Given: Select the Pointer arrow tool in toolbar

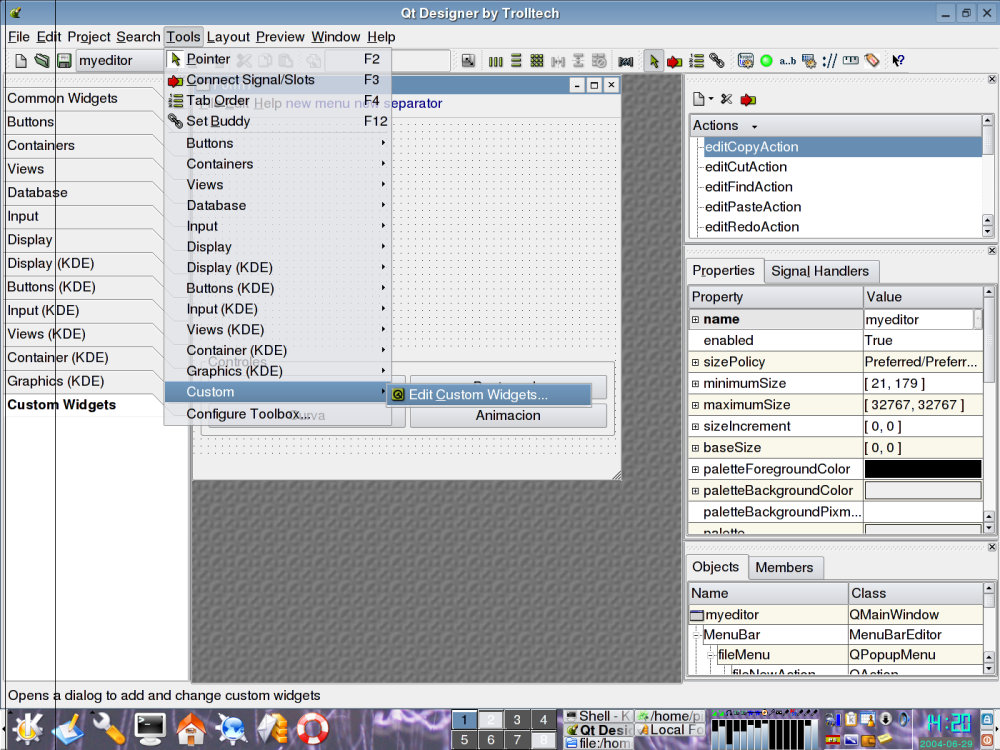Looking at the screenshot, I should click(653, 61).
